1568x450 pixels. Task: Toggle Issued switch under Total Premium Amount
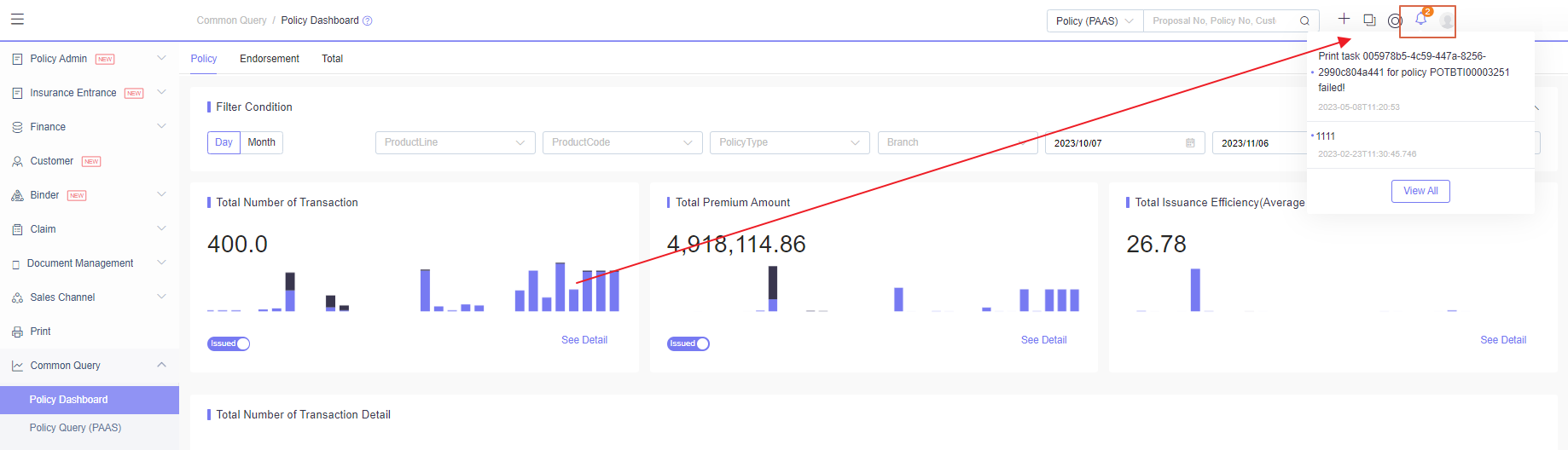click(688, 343)
